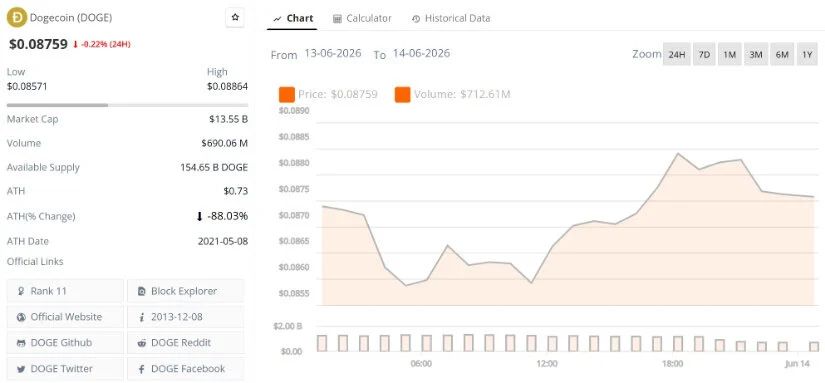Open the Chart tab
The height and width of the screenshot is (383, 825).
click(x=293, y=18)
